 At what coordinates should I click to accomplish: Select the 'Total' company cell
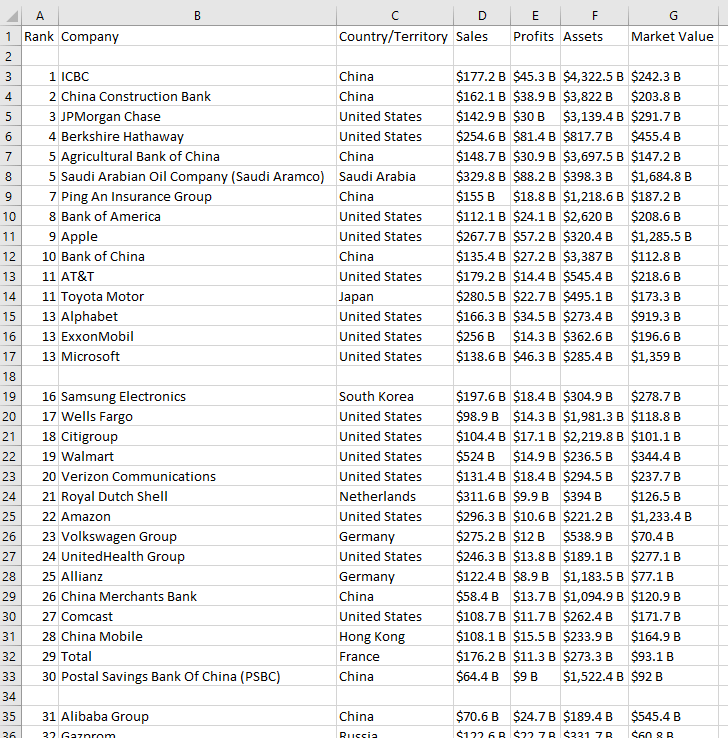pos(197,657)
